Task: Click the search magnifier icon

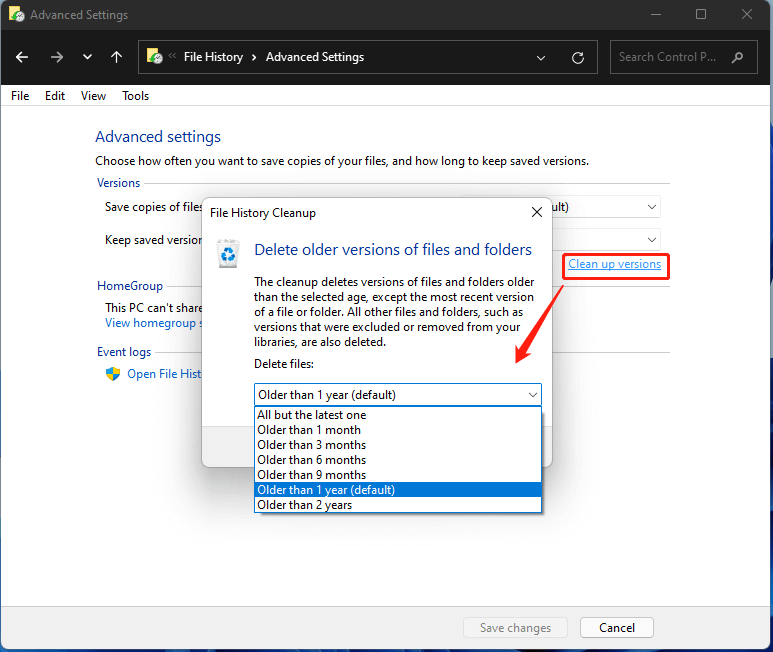Action: coord(737,57)
